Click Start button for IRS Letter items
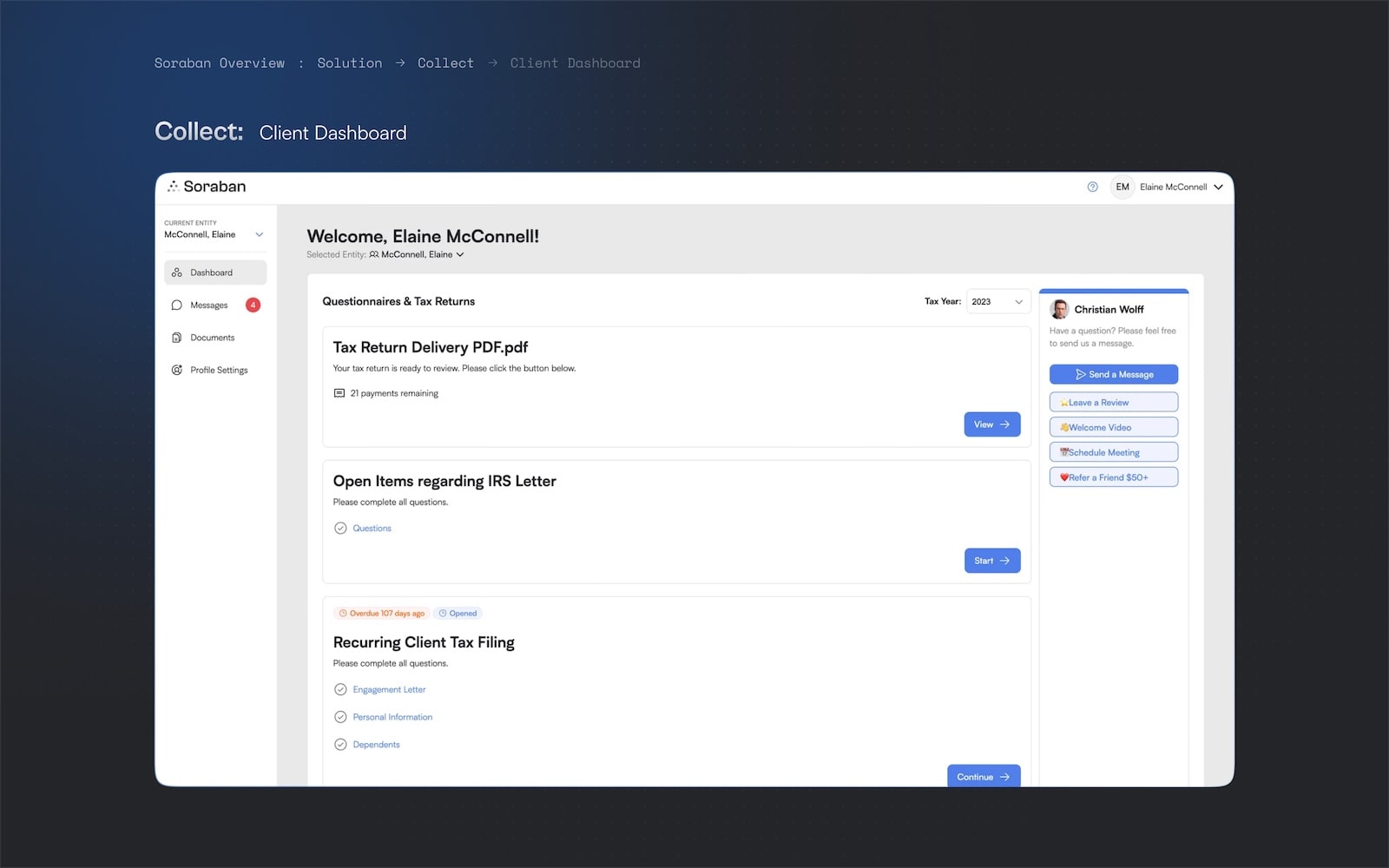The image size is (1389, 868). (x=992, y=561)
